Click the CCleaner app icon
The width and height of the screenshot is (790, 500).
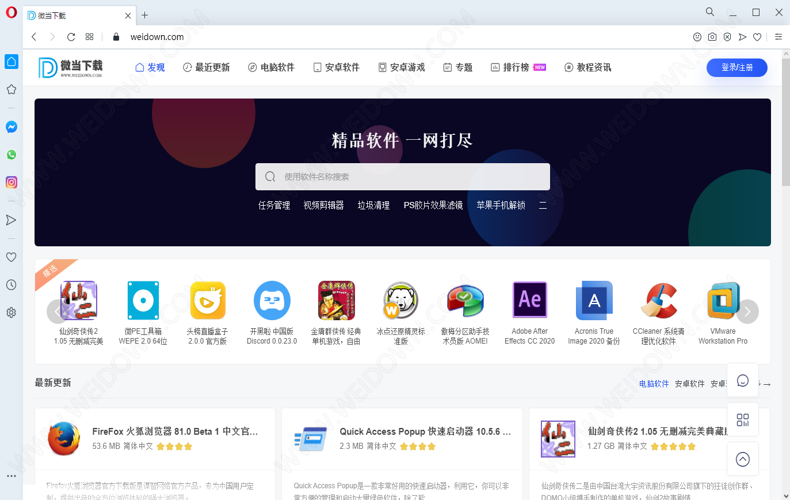[x=659, y=301]
